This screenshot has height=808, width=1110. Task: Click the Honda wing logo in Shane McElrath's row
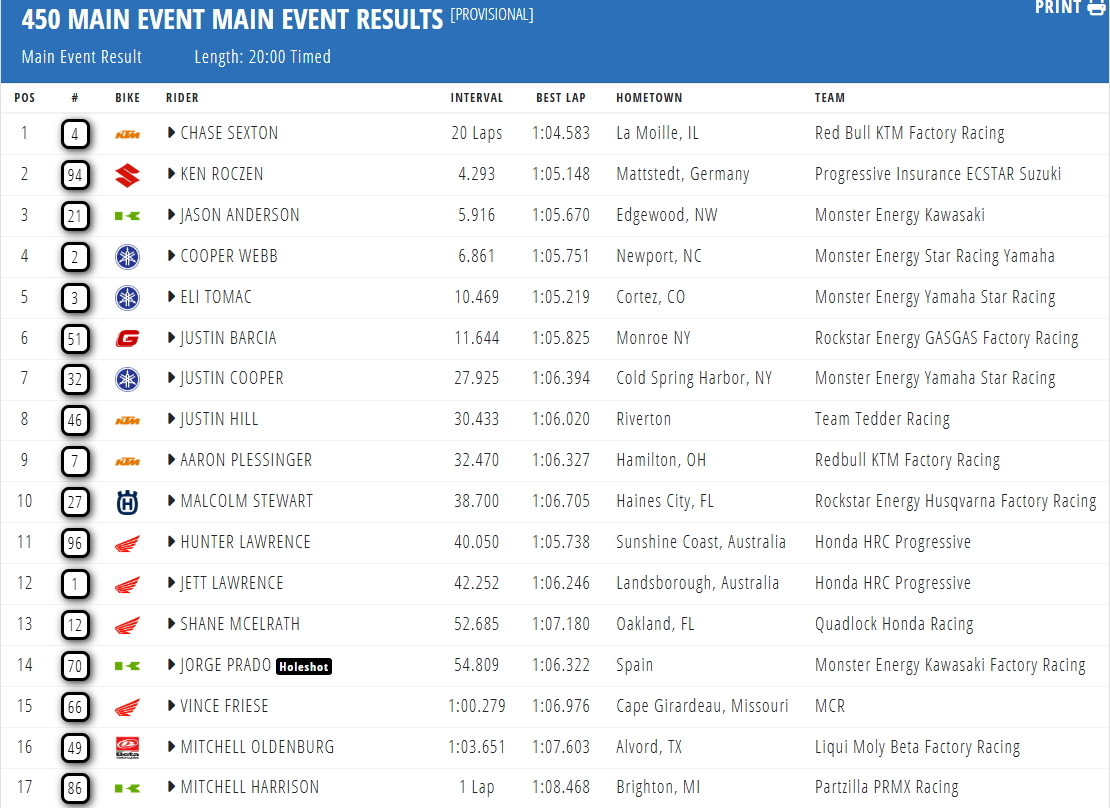(x=127, y=625)
